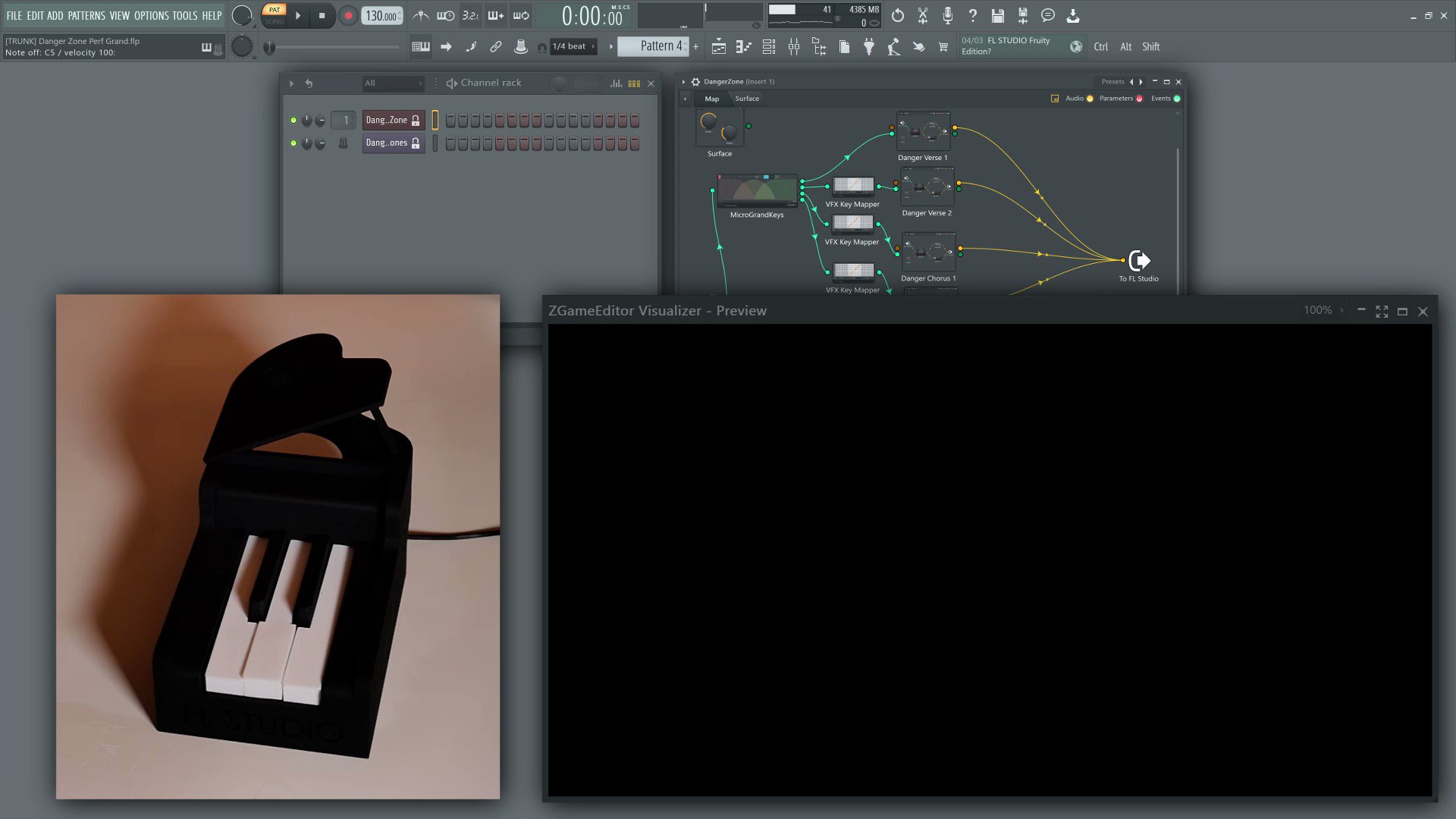Image resolution: width=1456 pixels, height=819 pixels.
Task: Open project info speech bubble icon
Action: coord(1048,15)
